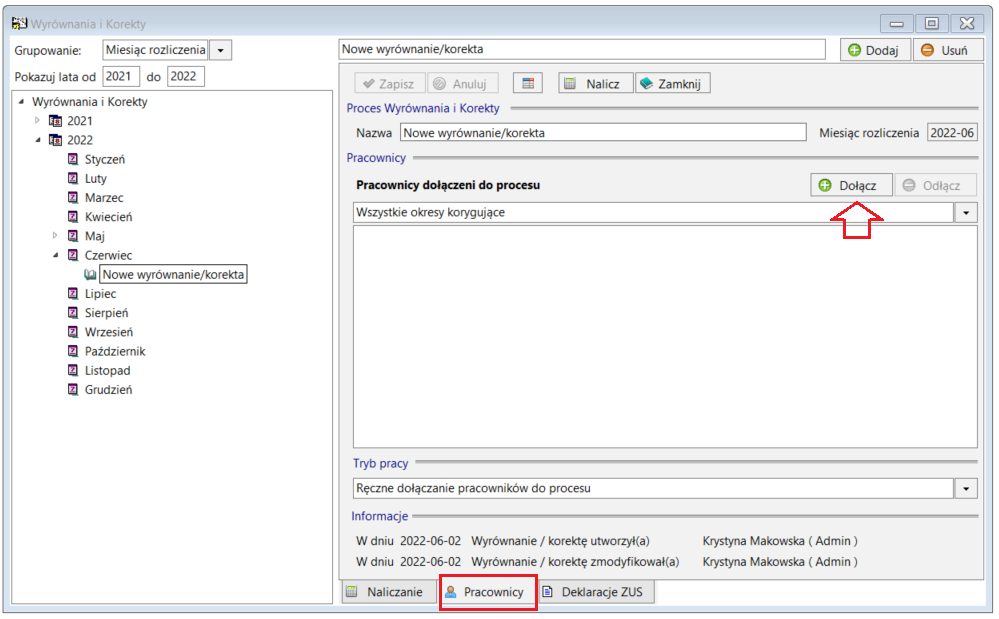Screen dimensions: 999x619
Task: Click the top title field Nowe wyrównanie/korekta
Action: coord(582,49)
